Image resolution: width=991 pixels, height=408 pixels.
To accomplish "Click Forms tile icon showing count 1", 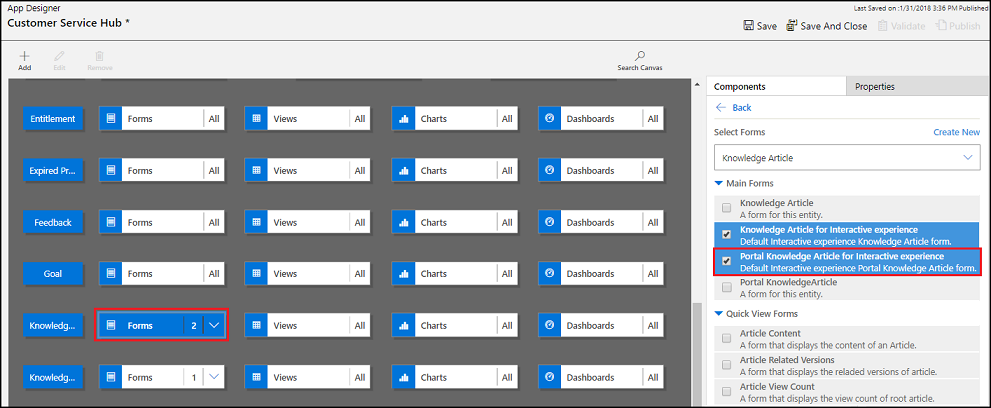I will pos(111,378).
